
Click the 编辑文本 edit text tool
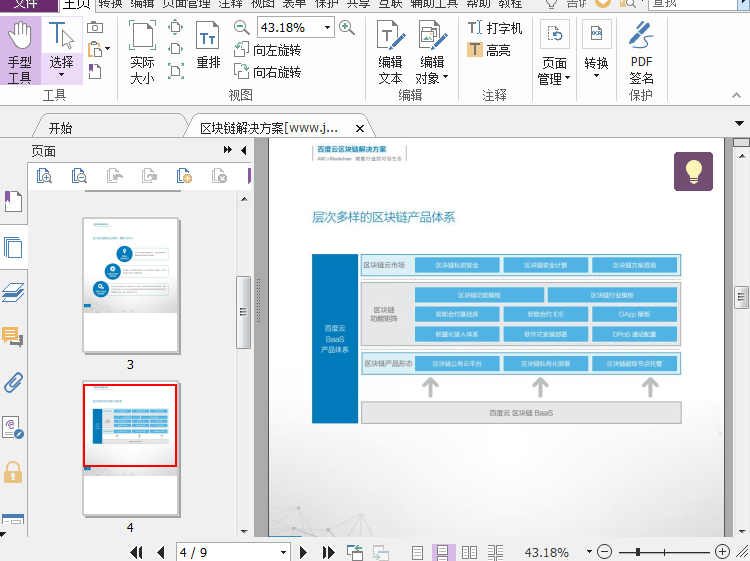tap(390, 52)
